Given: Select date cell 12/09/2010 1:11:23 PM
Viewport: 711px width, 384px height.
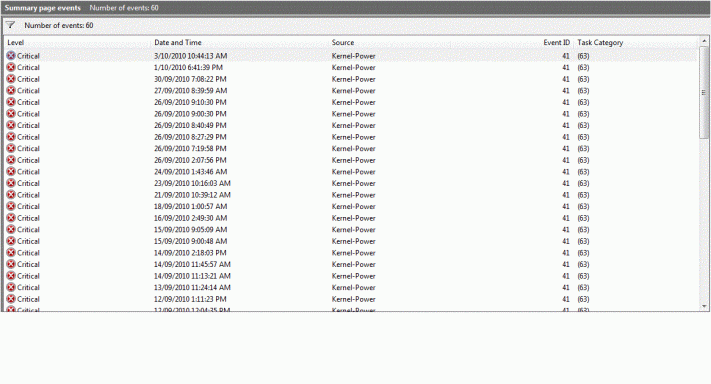Looking at the screenshot, I should [190, 299].
